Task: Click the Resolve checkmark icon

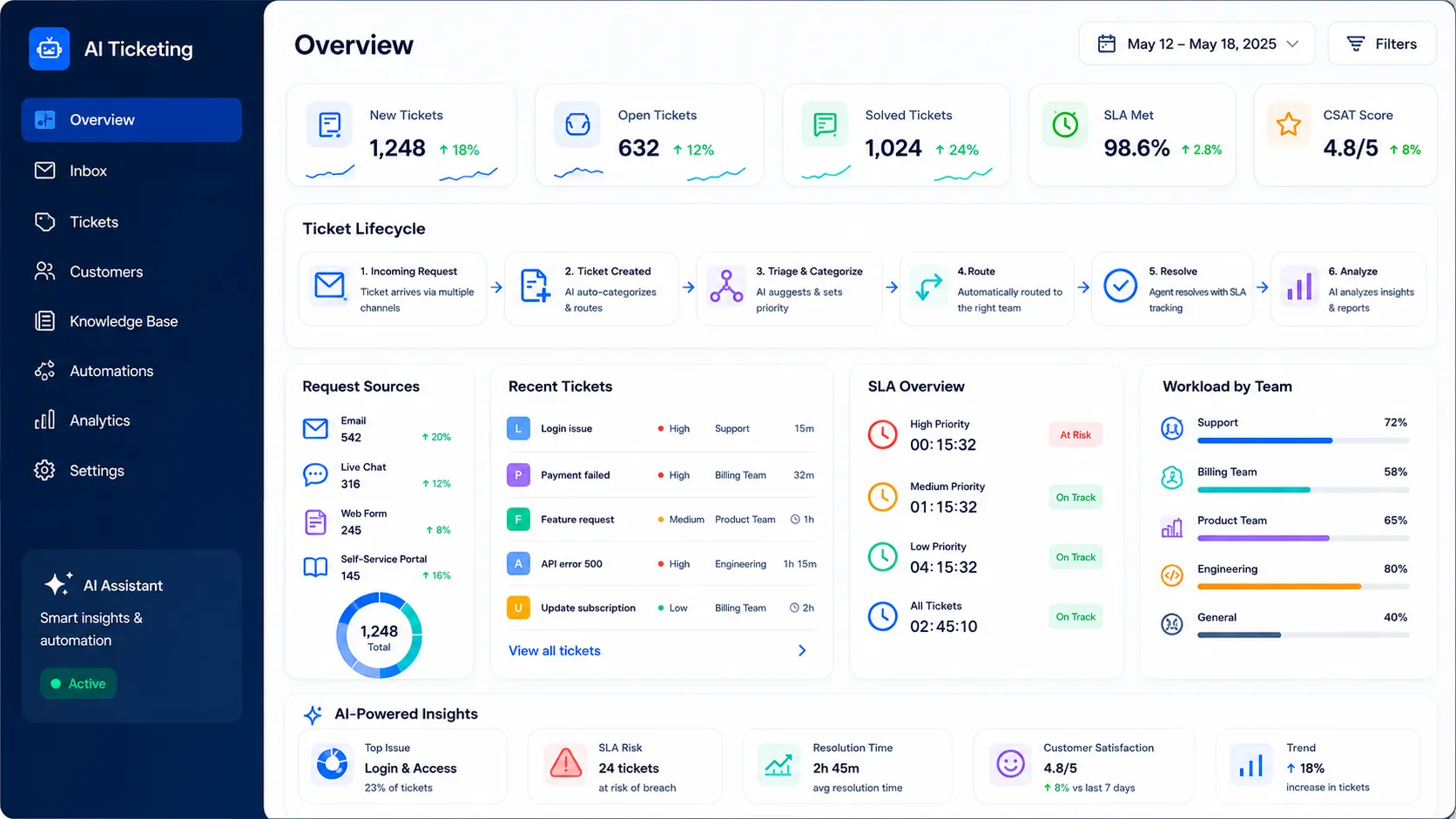Action: [1120, 285]
